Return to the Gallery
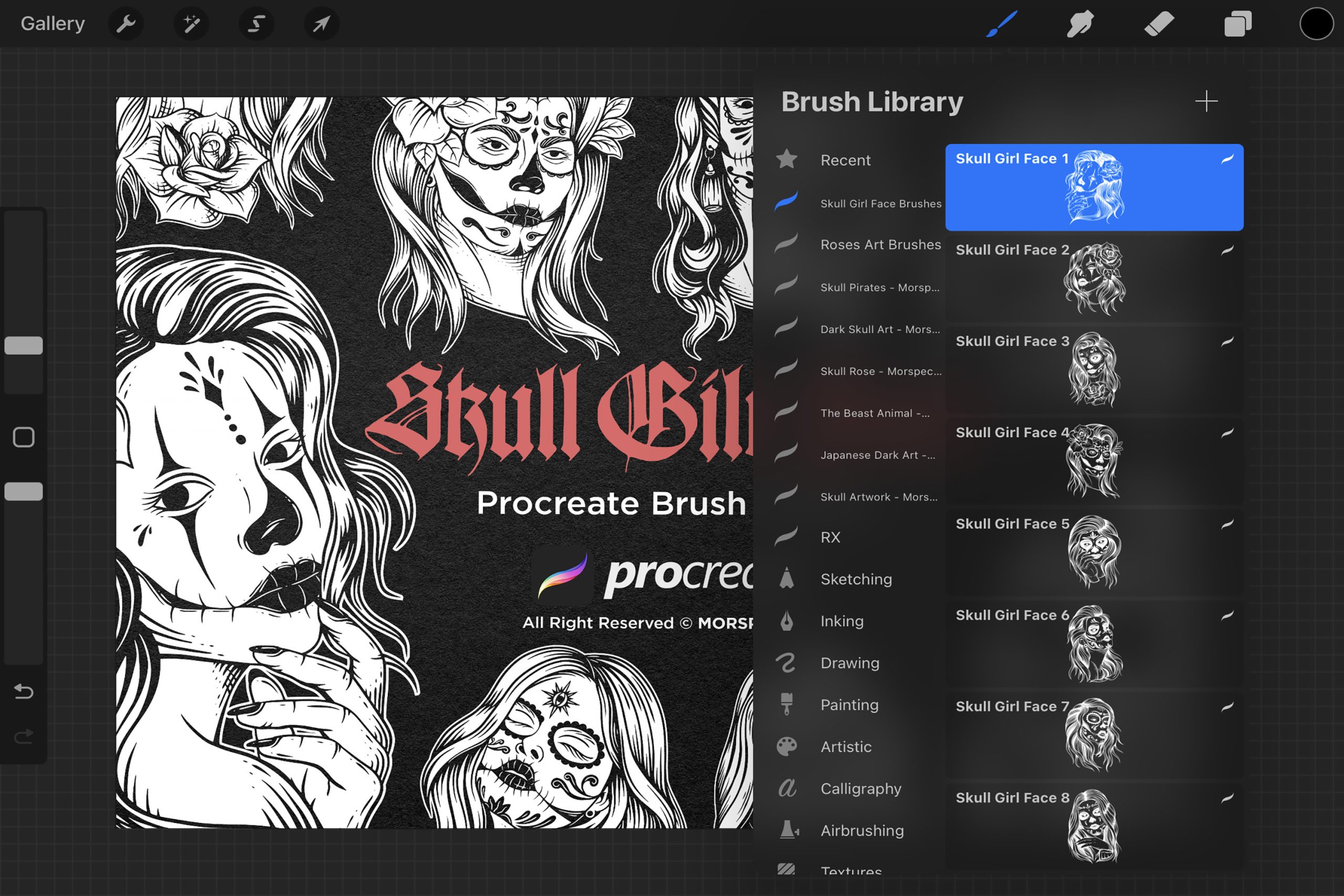1344x896 pixels. [52, 24]
